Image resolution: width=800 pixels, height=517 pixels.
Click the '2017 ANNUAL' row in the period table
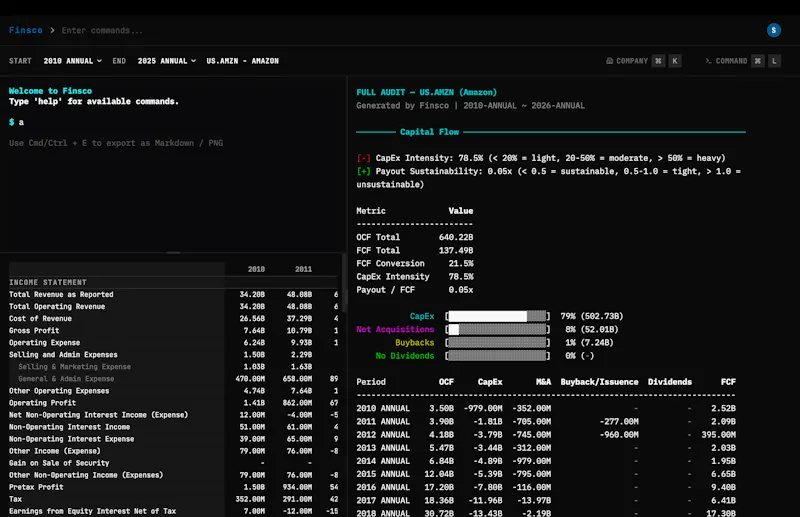click(546, 501)
